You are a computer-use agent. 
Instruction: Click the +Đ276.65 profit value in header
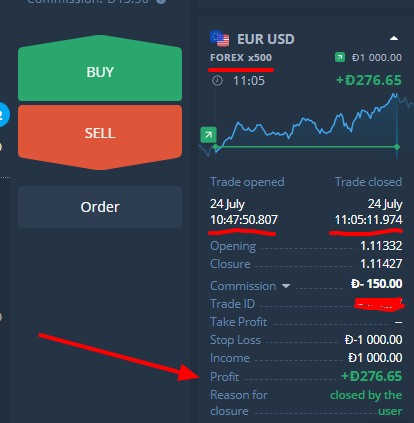tap(369, 80)
